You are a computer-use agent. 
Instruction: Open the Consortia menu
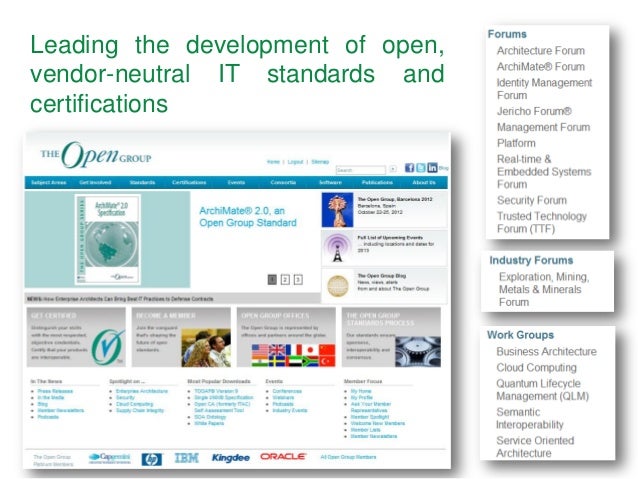[x=283, y=182]
